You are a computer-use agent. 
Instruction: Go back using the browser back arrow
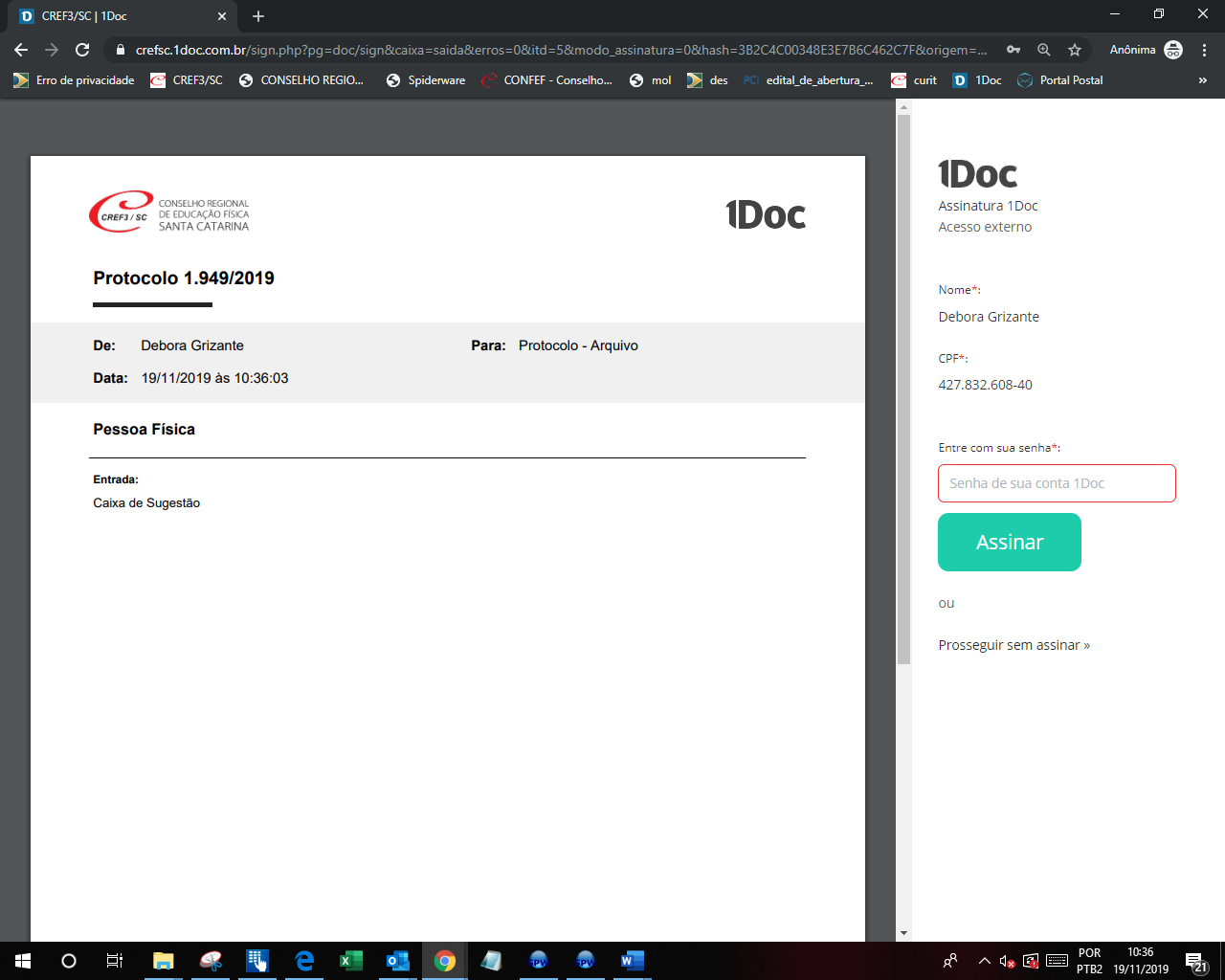[21, 50]
